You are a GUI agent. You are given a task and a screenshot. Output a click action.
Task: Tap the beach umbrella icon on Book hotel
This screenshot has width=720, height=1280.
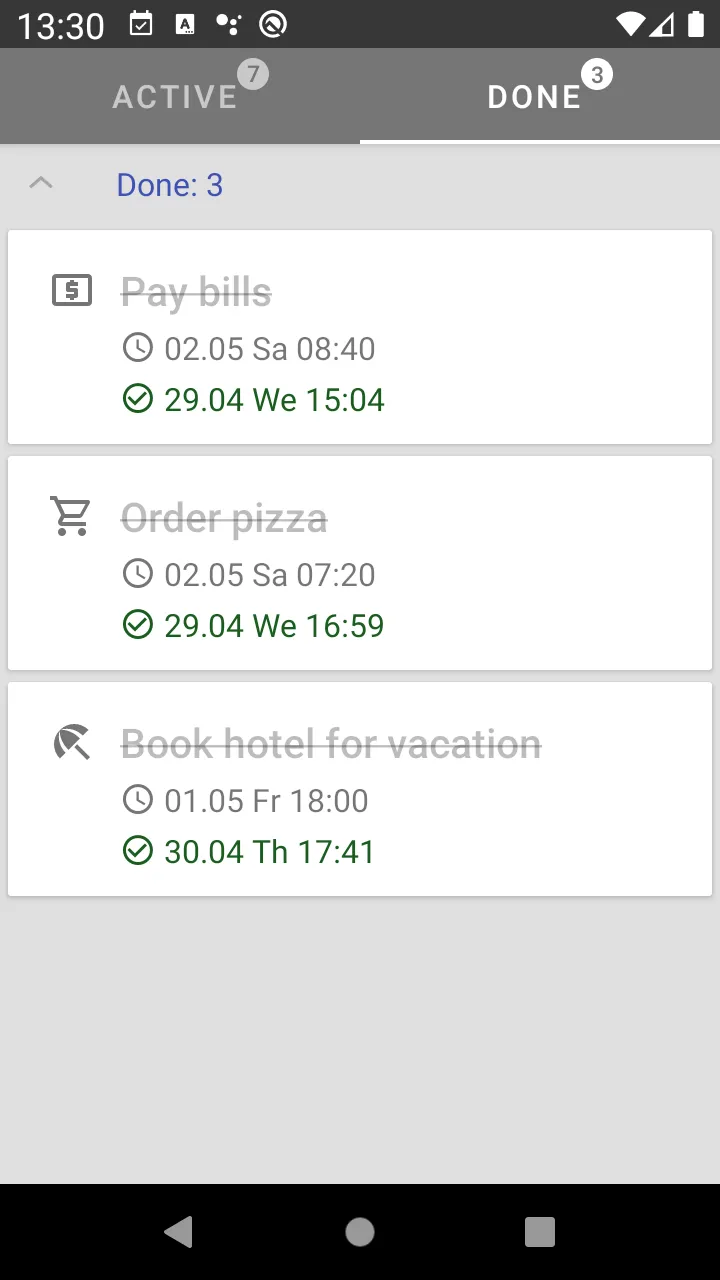click(x=72, y=742)
